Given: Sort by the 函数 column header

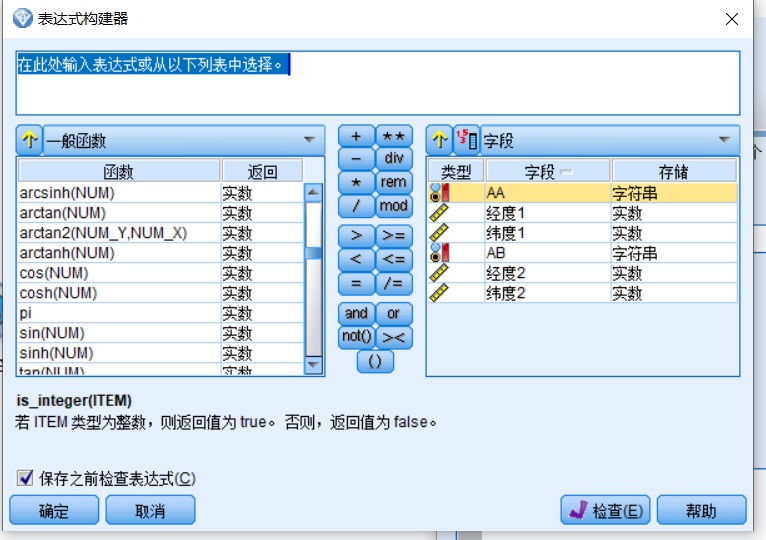Looking at the screenshot, I should [119, 171].
